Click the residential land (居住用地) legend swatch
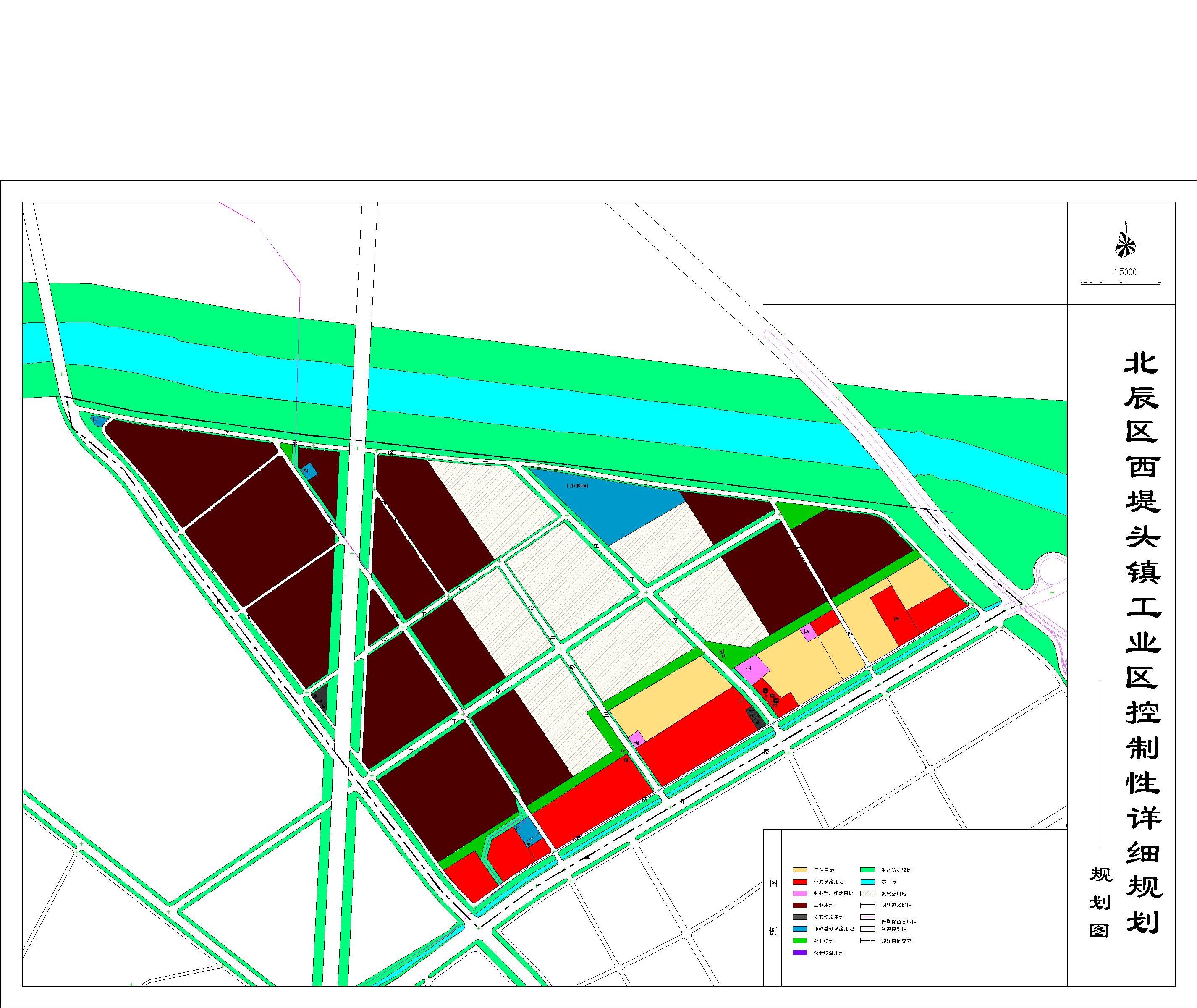 [799, 870]
